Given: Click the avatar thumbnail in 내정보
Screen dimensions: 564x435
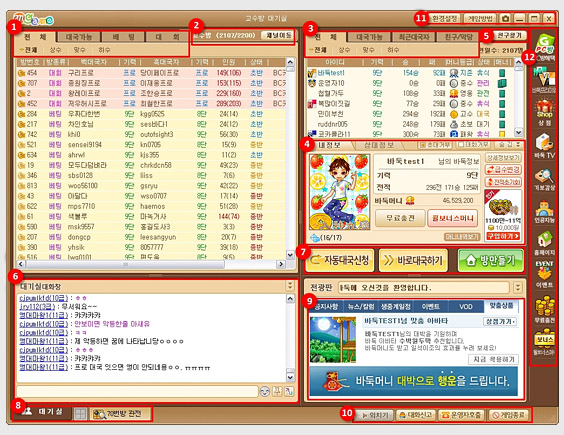Looking at the screenshot, I should pos(340,192).
